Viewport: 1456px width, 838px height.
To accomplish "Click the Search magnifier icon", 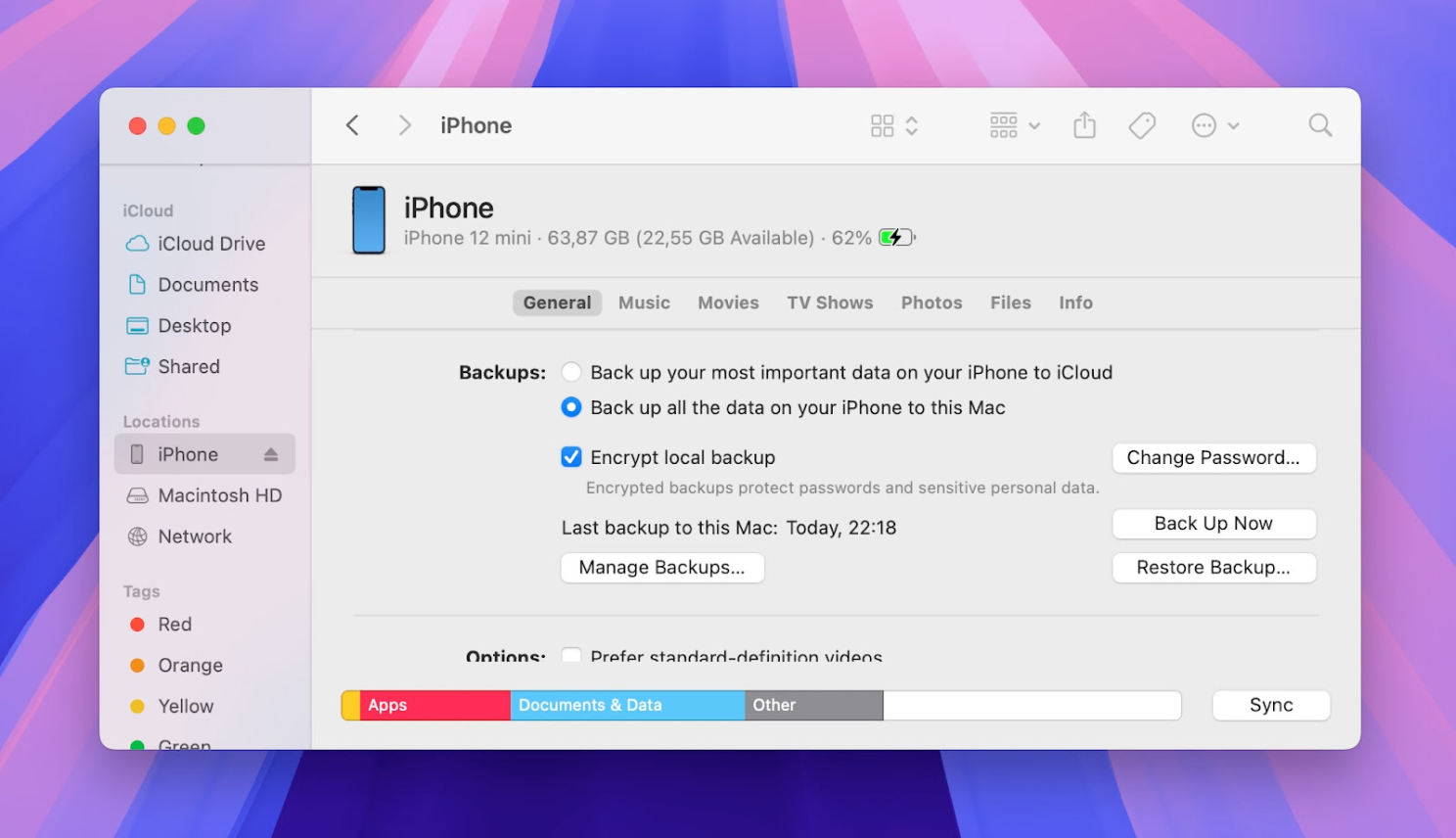I will (x=1320, y=125).
